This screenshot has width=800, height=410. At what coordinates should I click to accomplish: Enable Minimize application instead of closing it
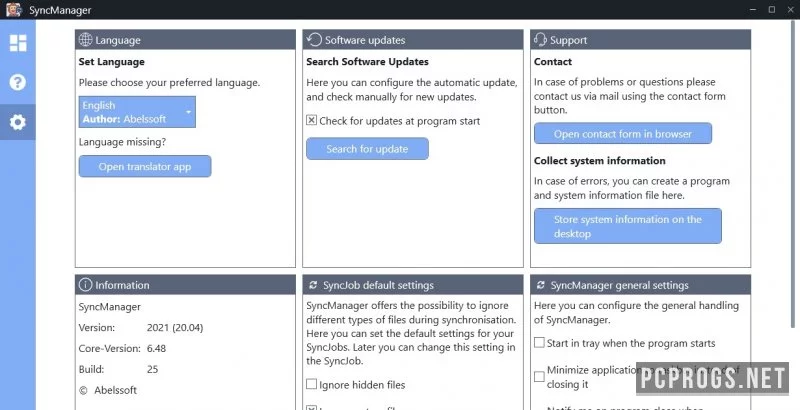point(539,377)
